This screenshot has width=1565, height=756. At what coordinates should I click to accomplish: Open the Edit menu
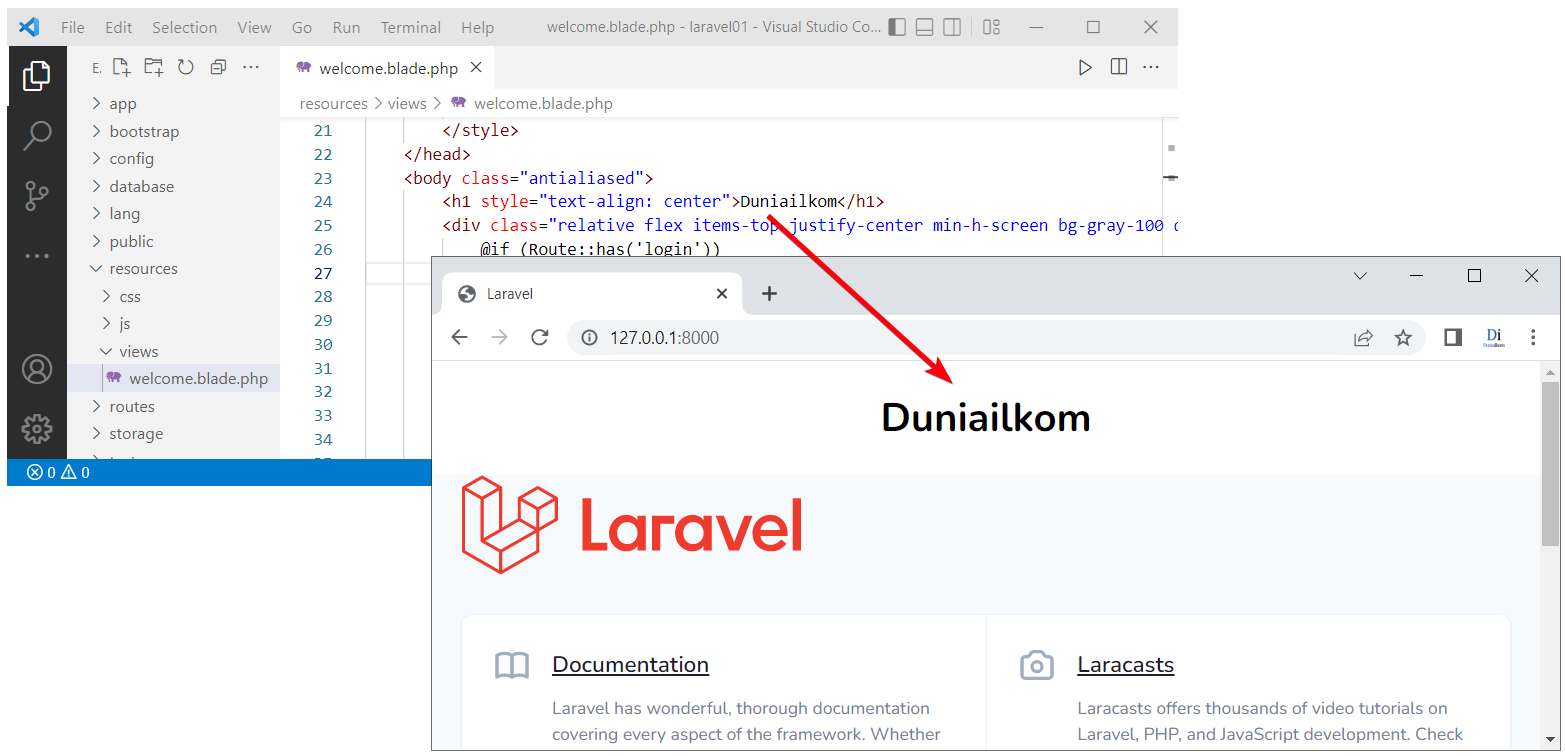pyautogui.click(x=118, y=27)
